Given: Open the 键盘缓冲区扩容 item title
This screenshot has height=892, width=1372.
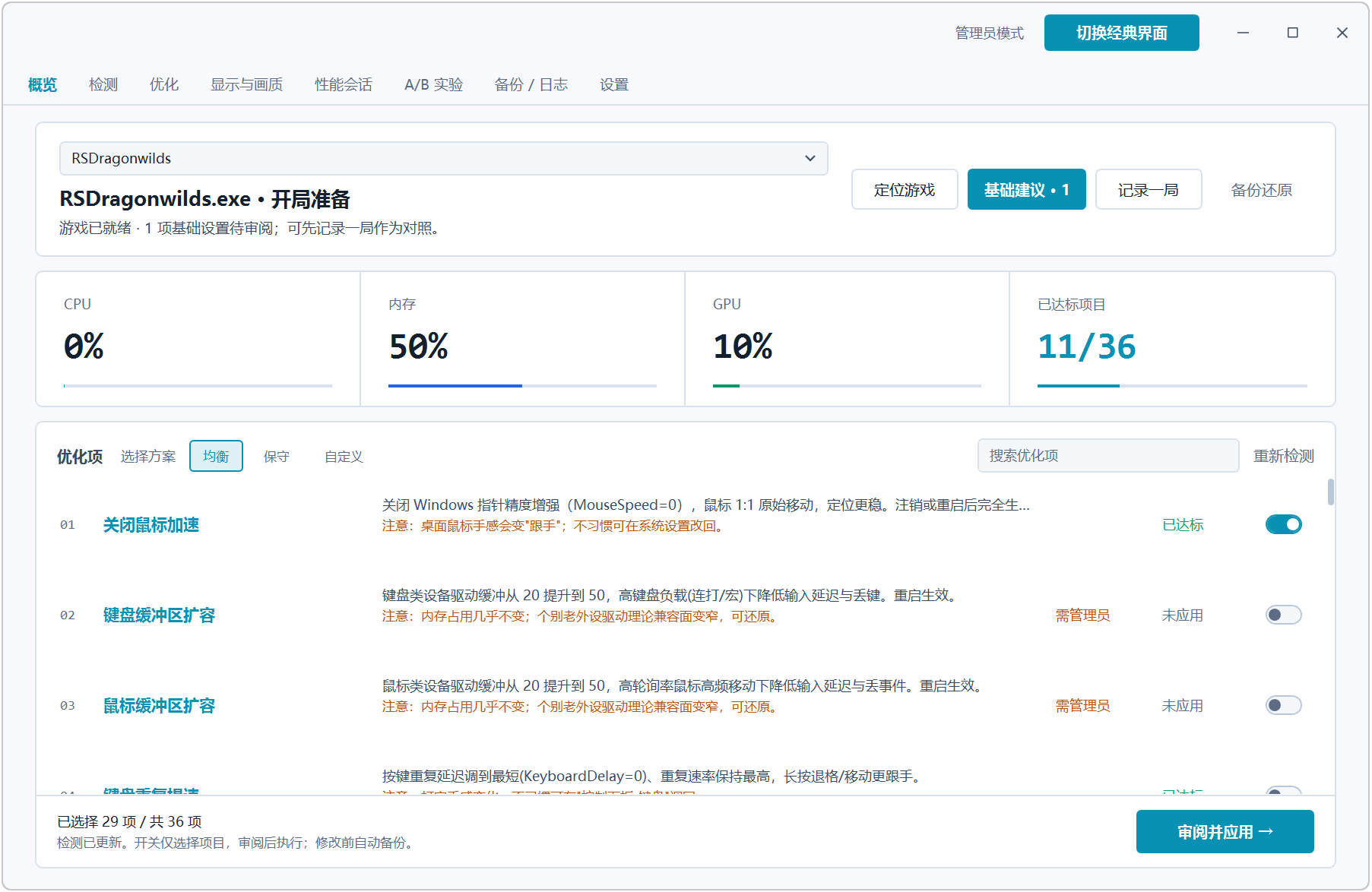Looking at the screenshot, I should 159,615.
